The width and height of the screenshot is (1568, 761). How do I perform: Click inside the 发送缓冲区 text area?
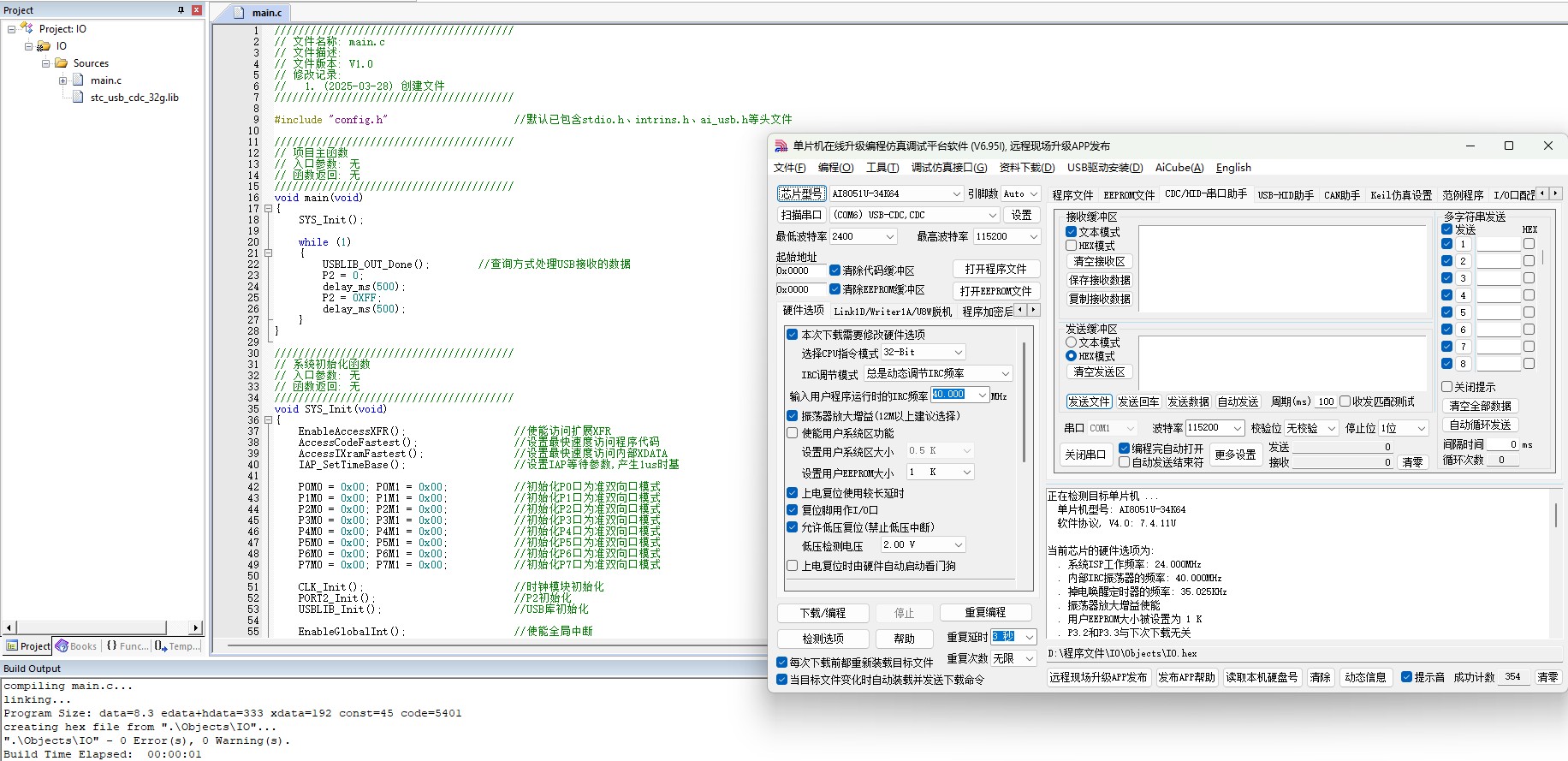1282,363
